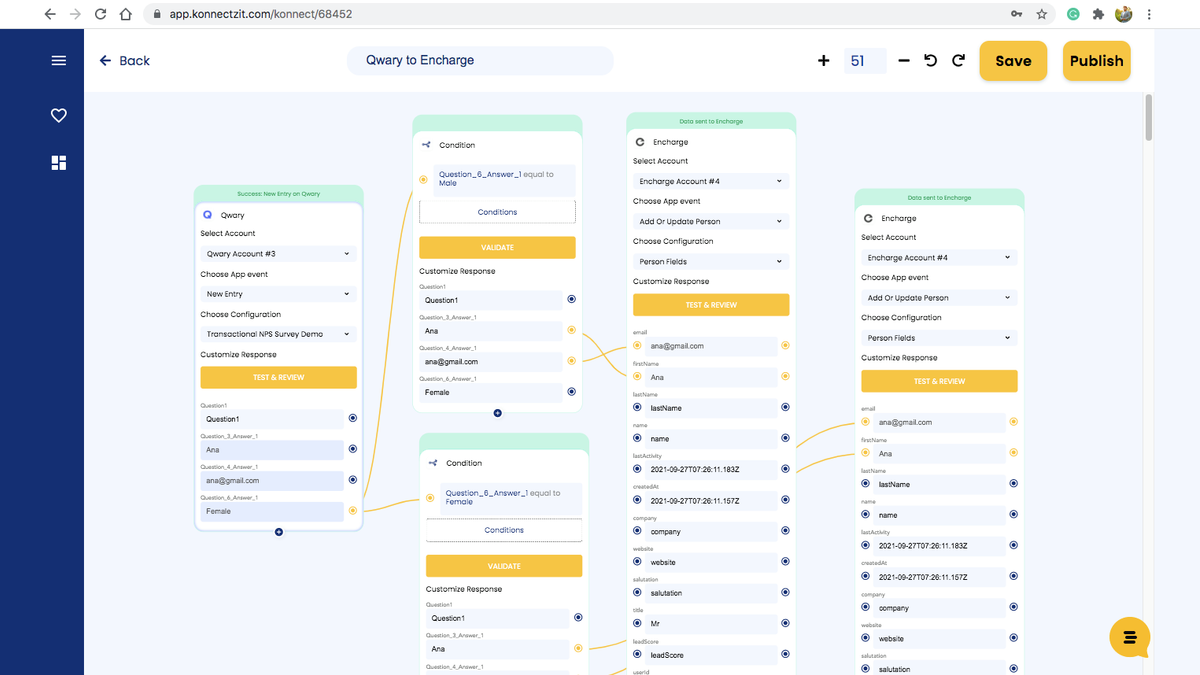Click the Encharge logo in the middle node

[640, 142]
